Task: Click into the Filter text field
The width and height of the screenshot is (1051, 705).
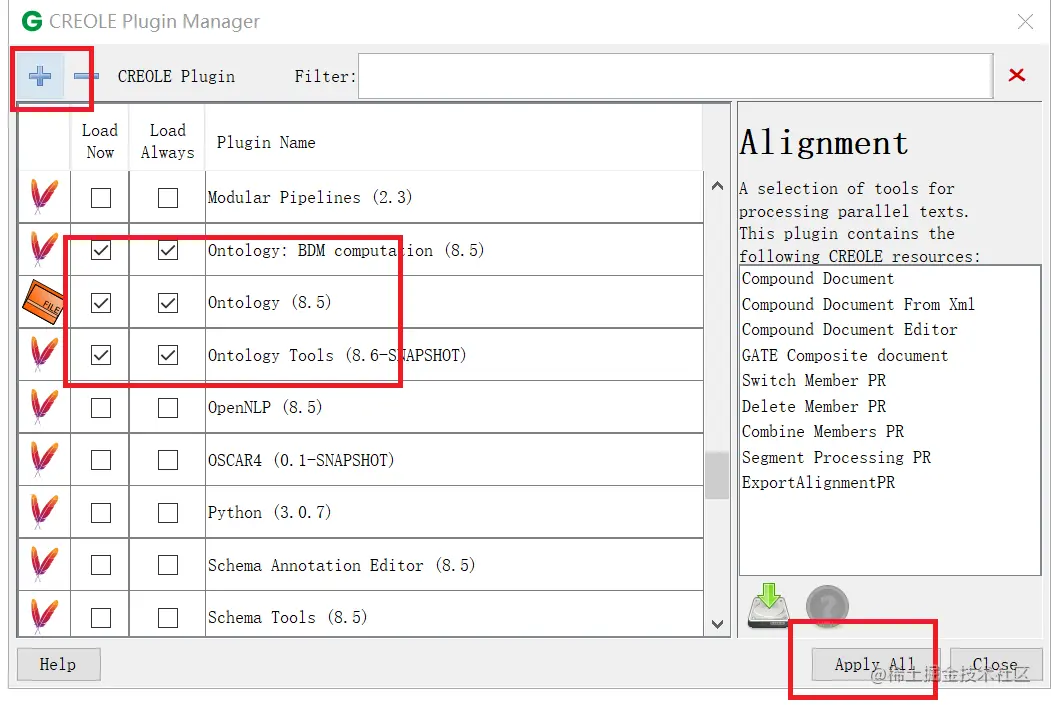Action: (676, 76)
